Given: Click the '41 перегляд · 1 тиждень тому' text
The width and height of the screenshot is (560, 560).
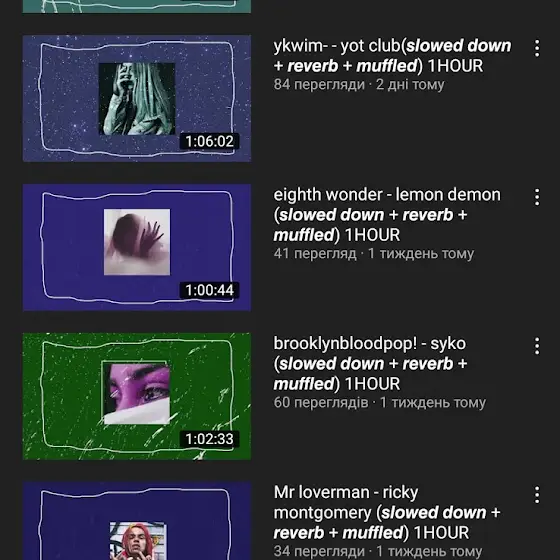Looking at the screenshot, I should pyautogui.click(x=374, y=254).
